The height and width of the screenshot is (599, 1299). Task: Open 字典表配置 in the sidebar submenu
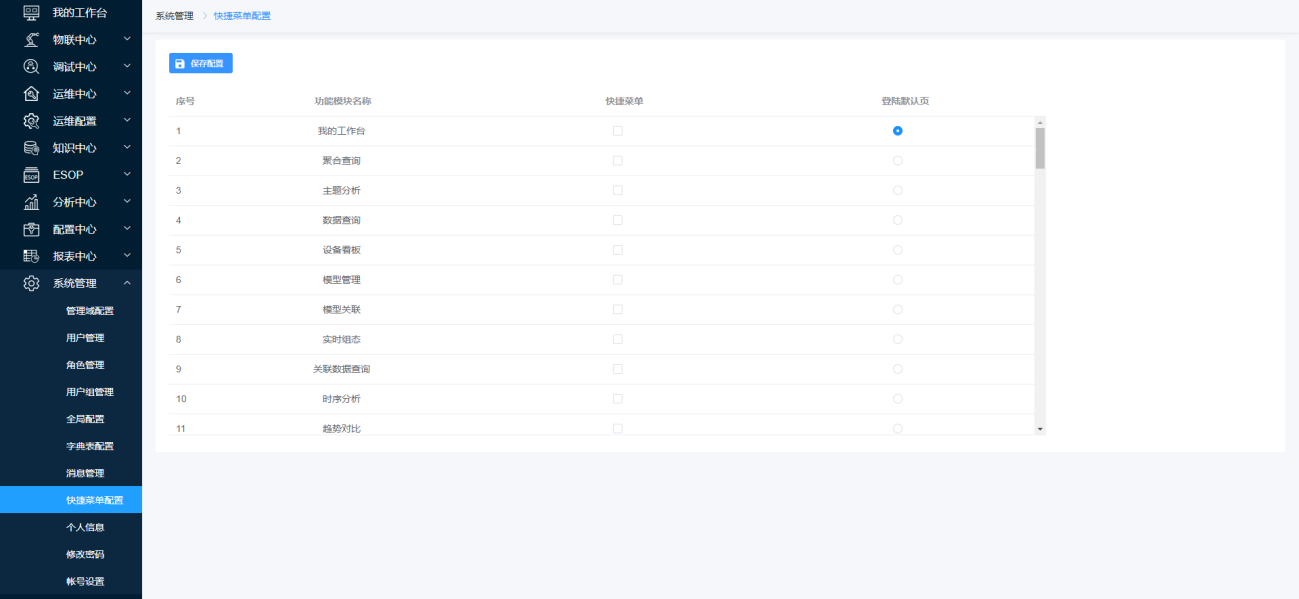point(89,446)
